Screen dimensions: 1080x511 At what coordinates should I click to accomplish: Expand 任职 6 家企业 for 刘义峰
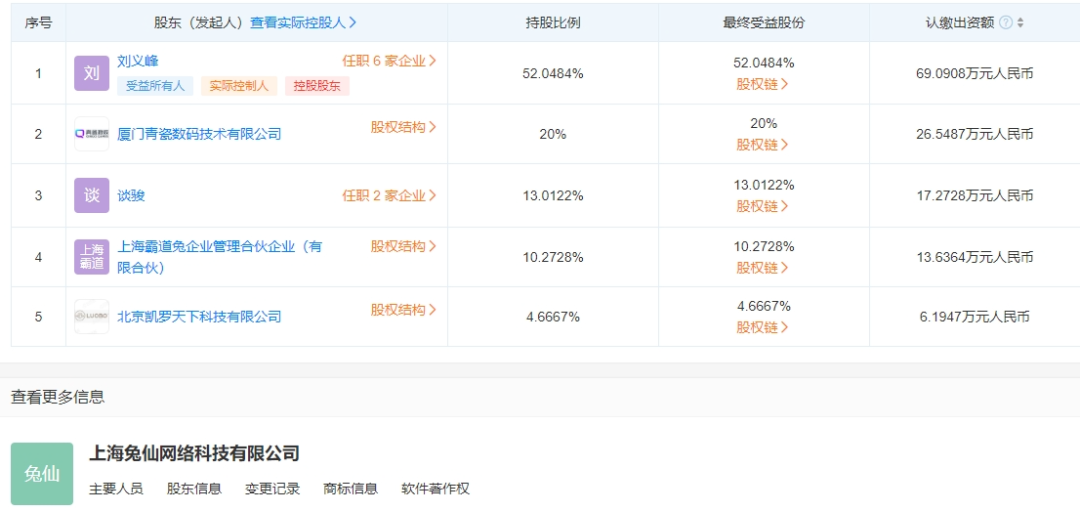coord(389,61)
